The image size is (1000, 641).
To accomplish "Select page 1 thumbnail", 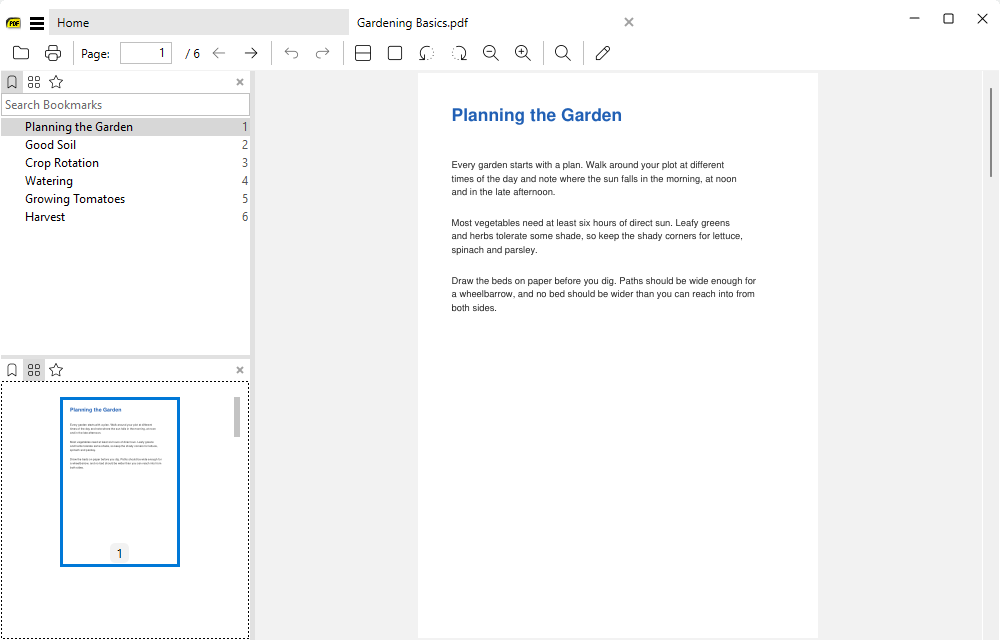I will point(120,482).
